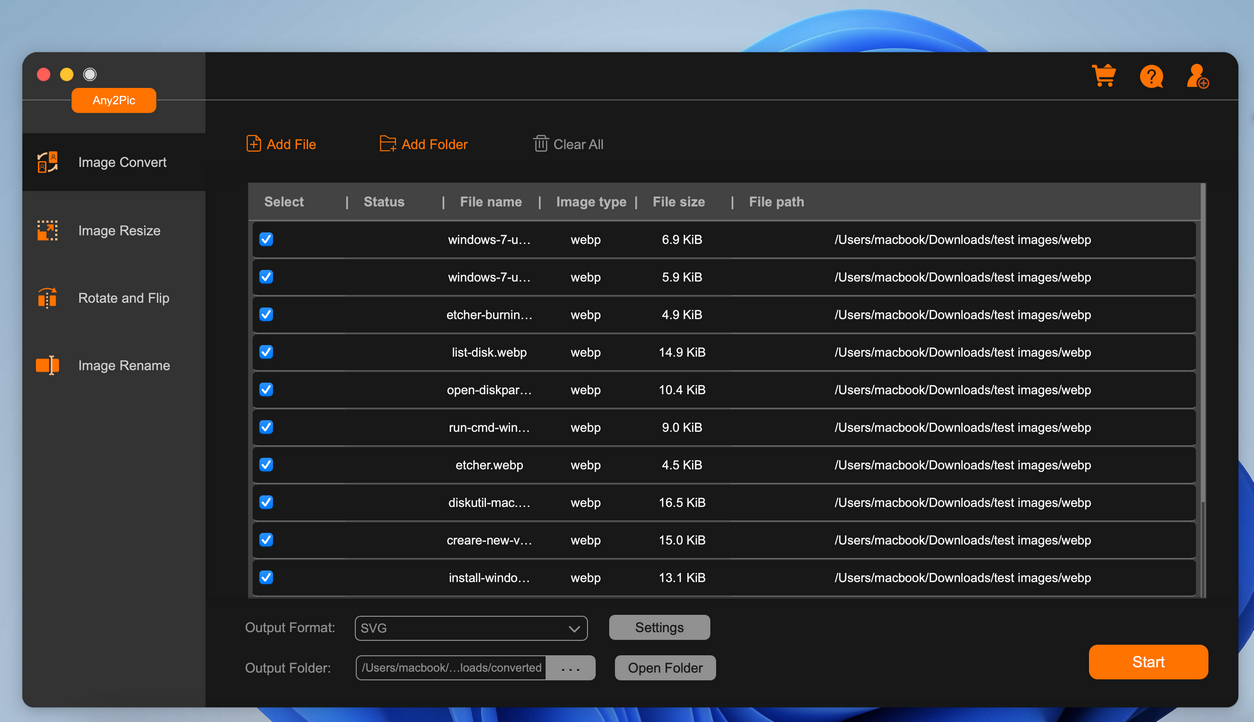Viewport: 1254px width, 722px height.
Task: Switch to Rotate and Flip section
Action: [x=114, y=298]
